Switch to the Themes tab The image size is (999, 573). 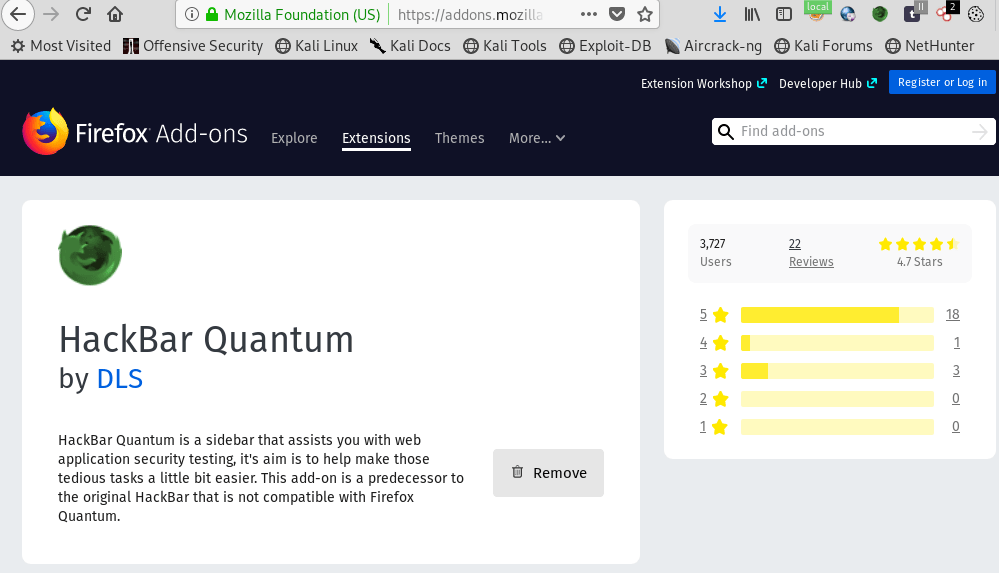pos(459,138)
